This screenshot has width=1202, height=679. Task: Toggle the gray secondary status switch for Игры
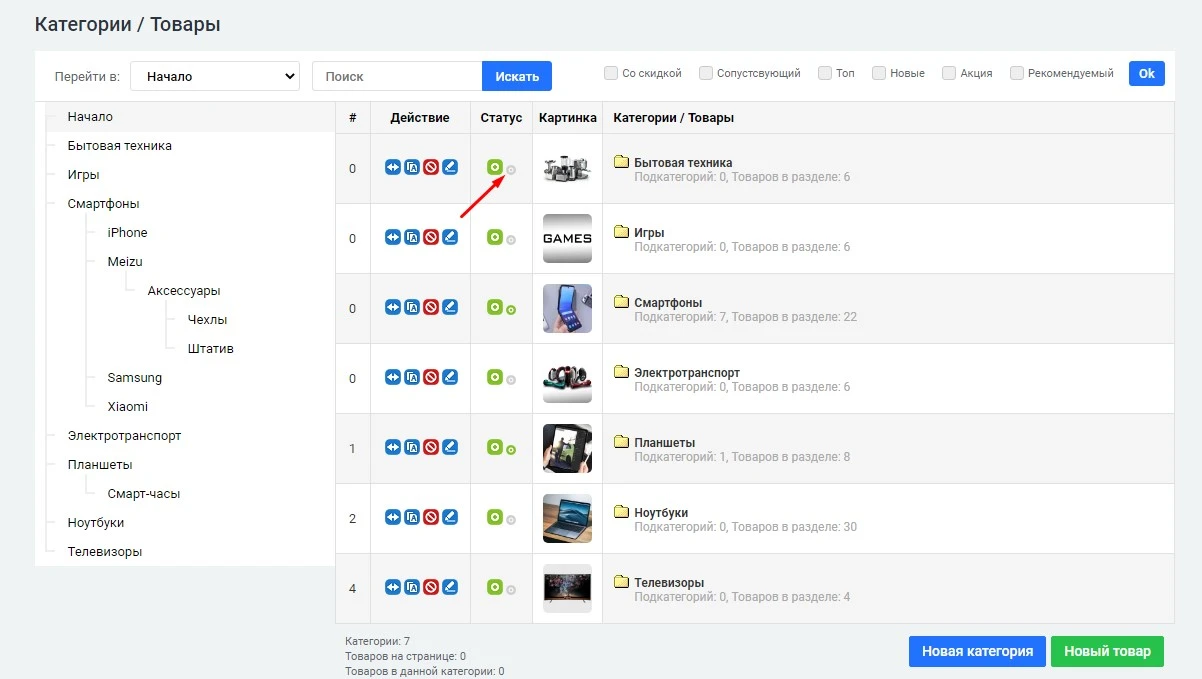pyautogui.click(x=511, y=238)
